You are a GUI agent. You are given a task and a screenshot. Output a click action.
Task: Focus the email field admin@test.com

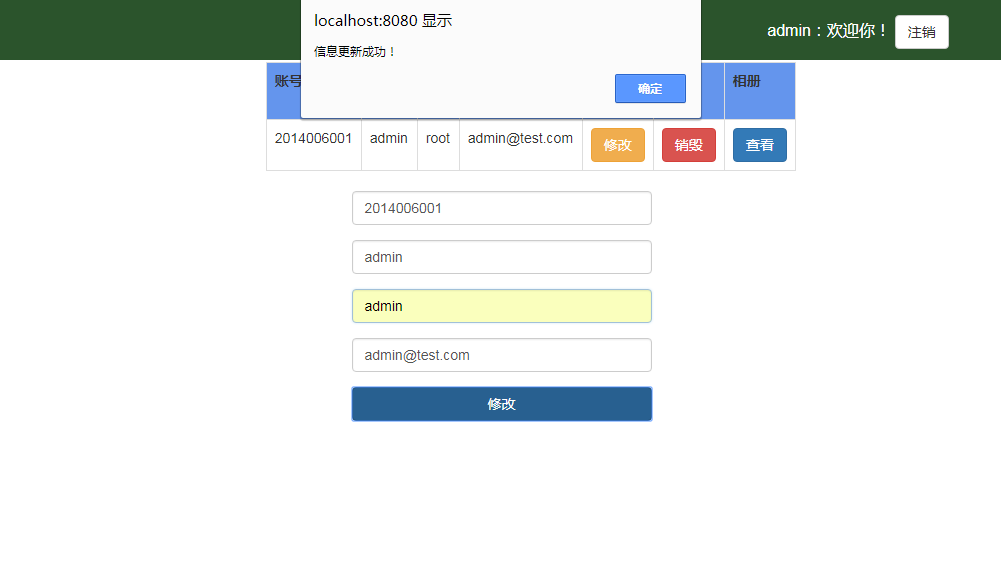tap(501, 355)
